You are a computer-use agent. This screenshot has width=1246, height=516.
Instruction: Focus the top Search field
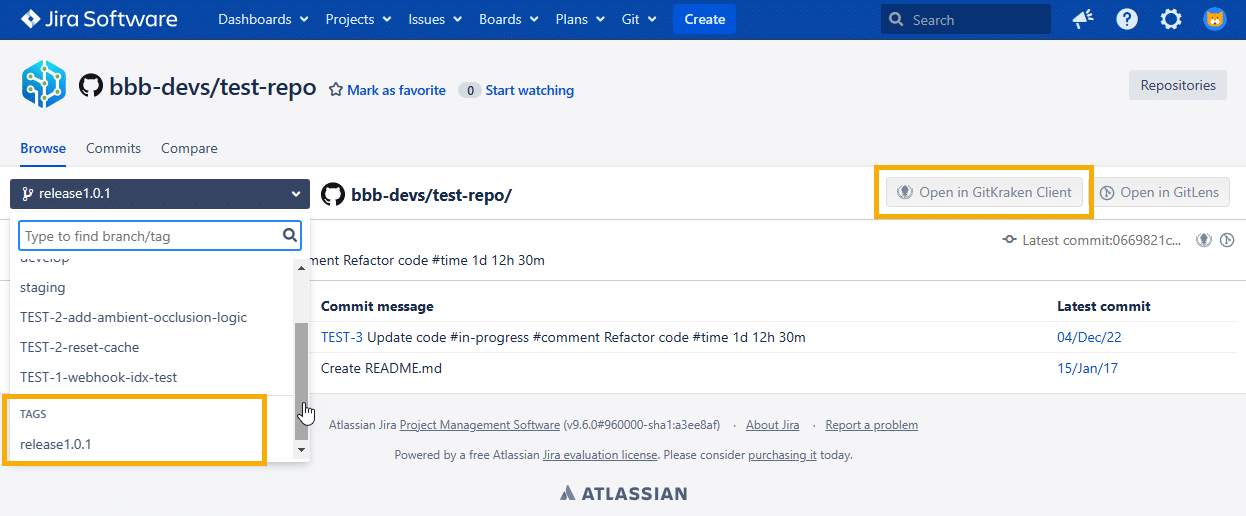tap(966, 19)
